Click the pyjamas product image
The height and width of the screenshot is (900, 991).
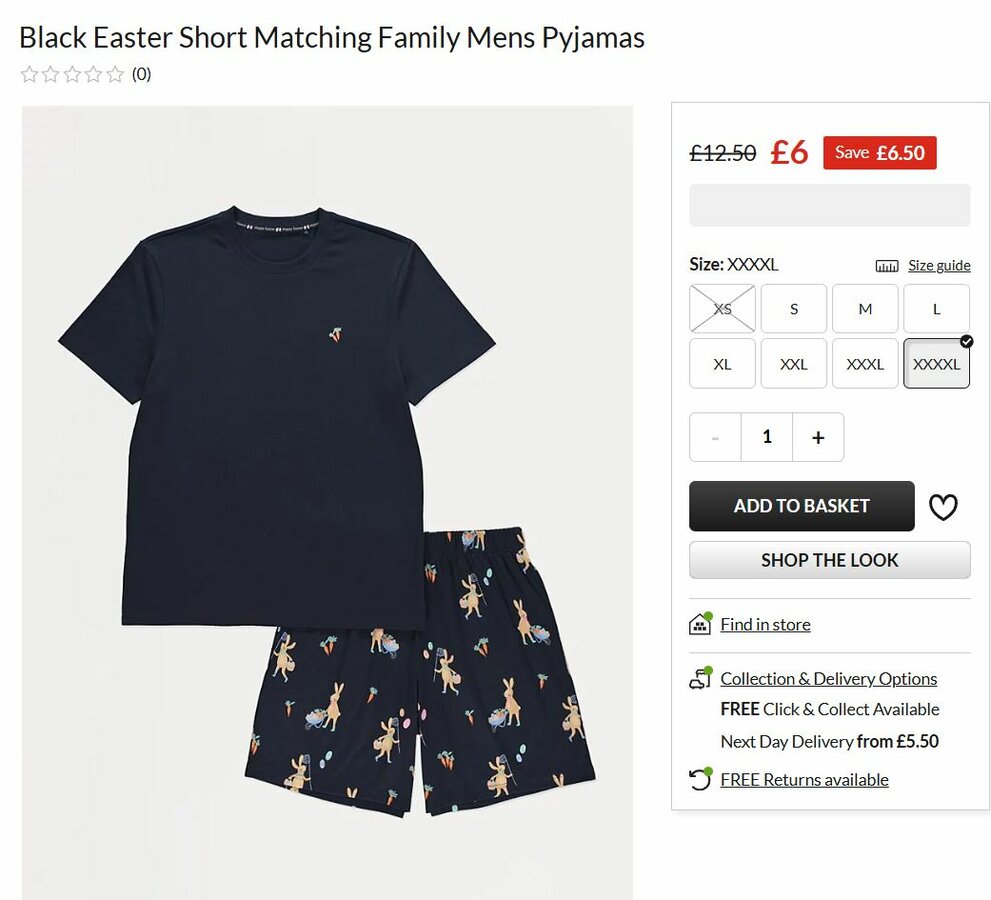[x=327, y=500]
